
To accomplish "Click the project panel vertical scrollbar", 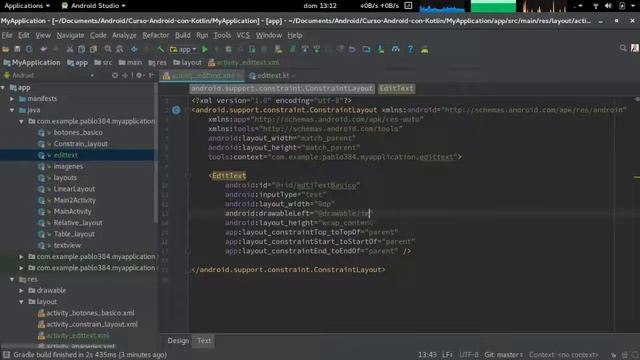I will [156, 153].
